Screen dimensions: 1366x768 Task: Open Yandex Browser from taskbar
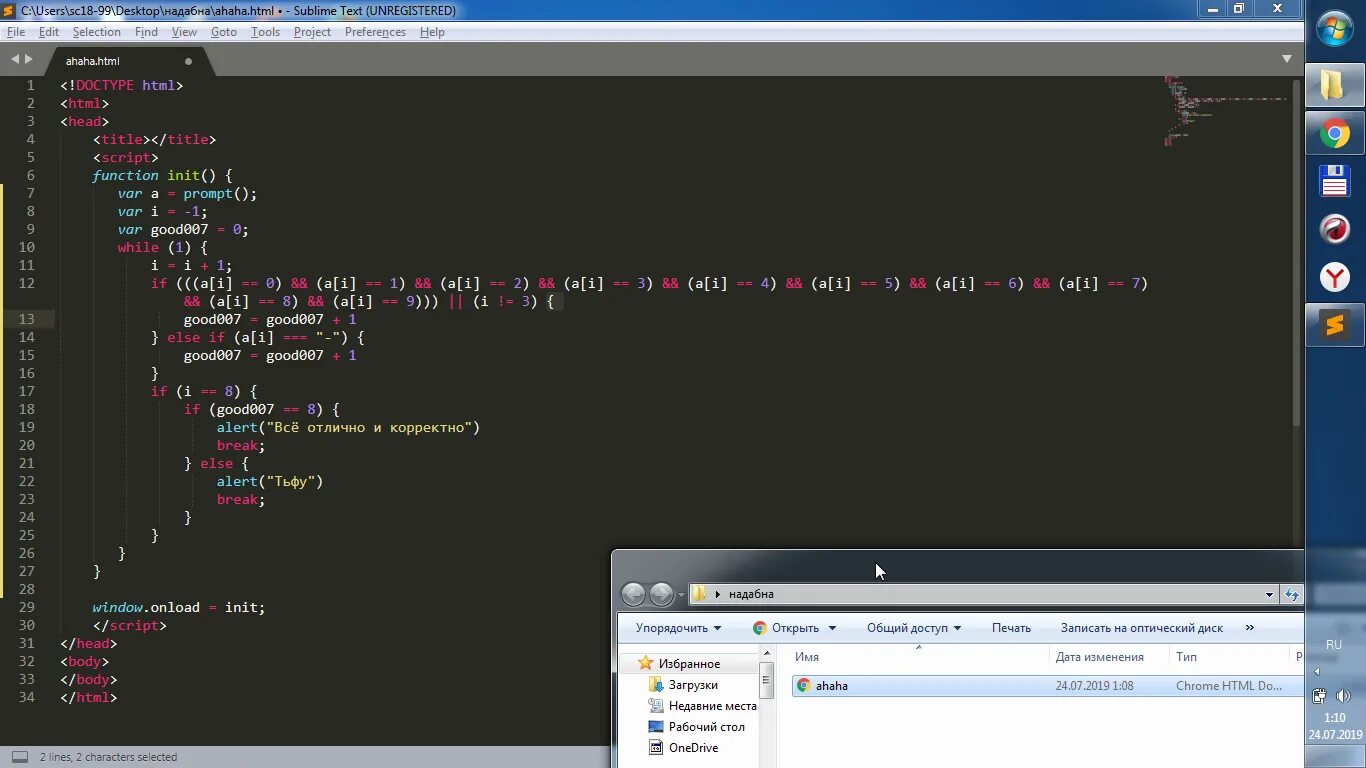click(1335, 277)
